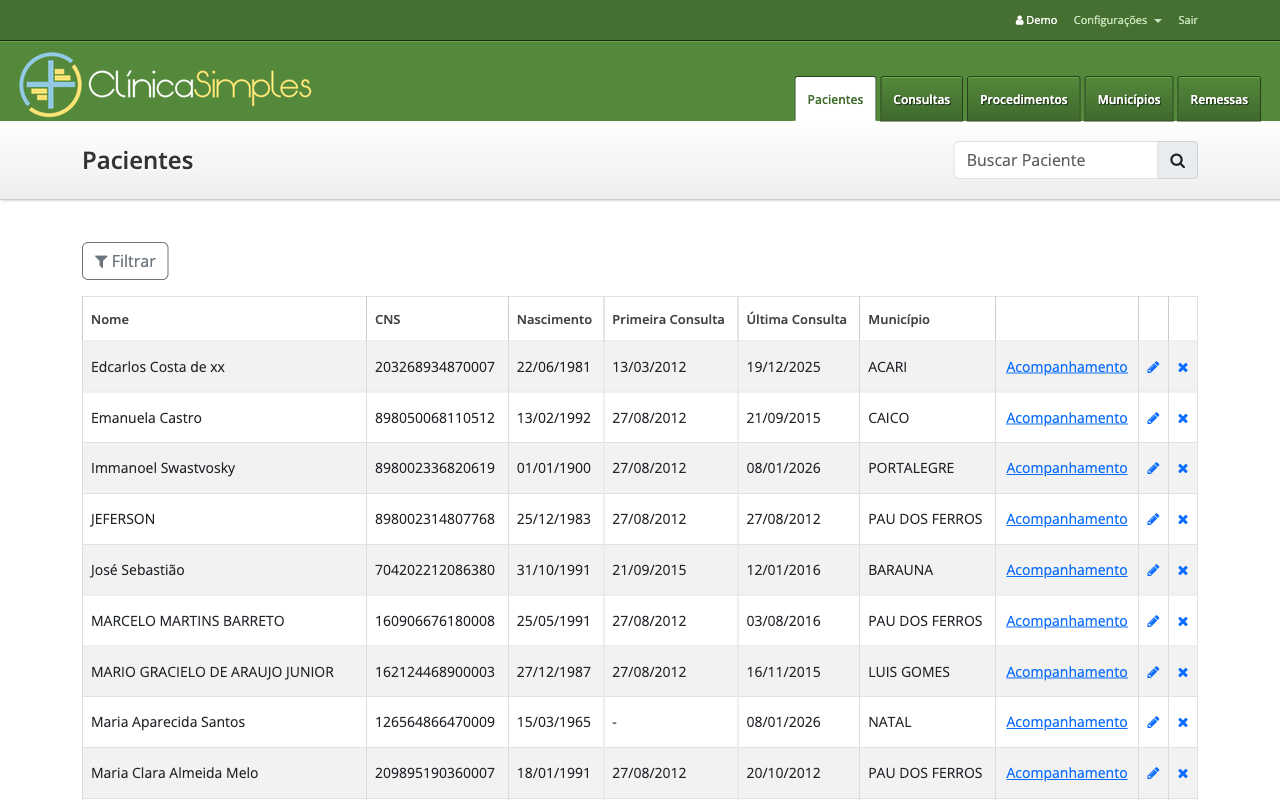Viewport: 1280px width, 800px height.
Task: Delete Maria Clara Almeida Melo
Action: coord(1183,773)
